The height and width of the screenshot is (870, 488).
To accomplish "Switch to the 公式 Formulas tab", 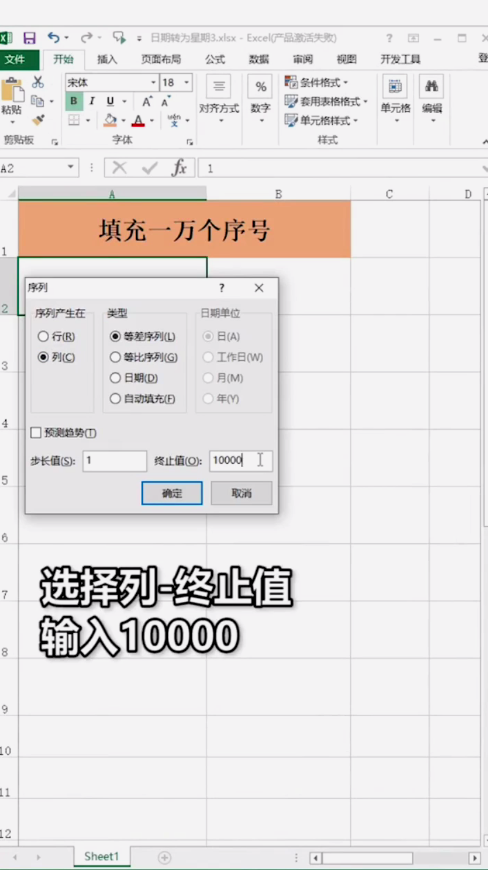I will click(215, 59).
